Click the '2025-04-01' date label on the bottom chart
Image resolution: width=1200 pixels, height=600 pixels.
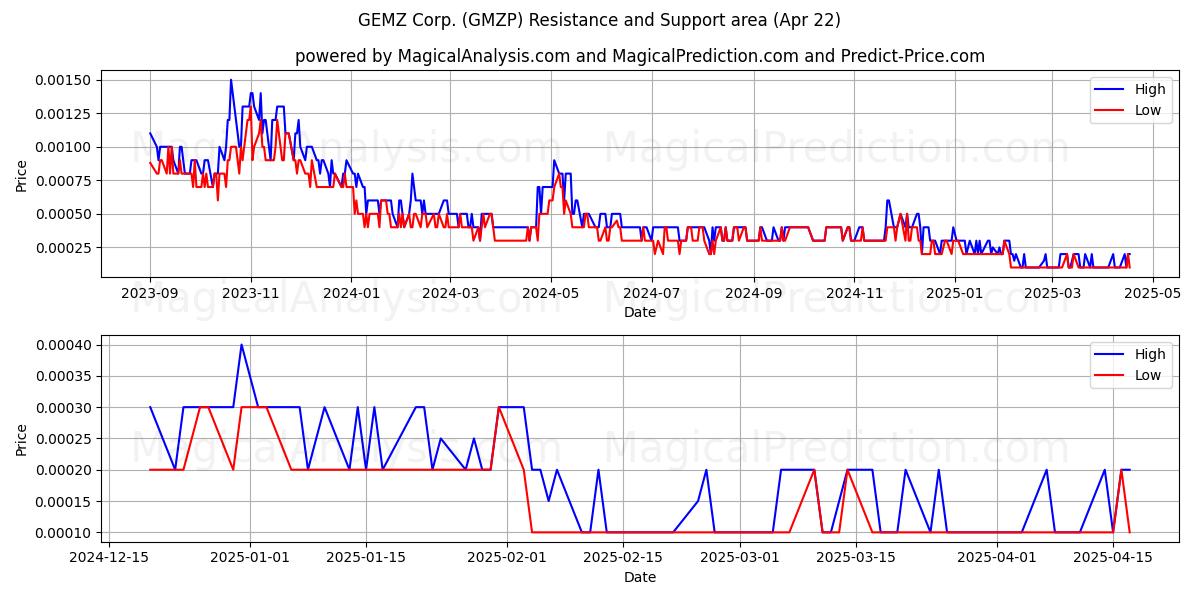point(997,558)
